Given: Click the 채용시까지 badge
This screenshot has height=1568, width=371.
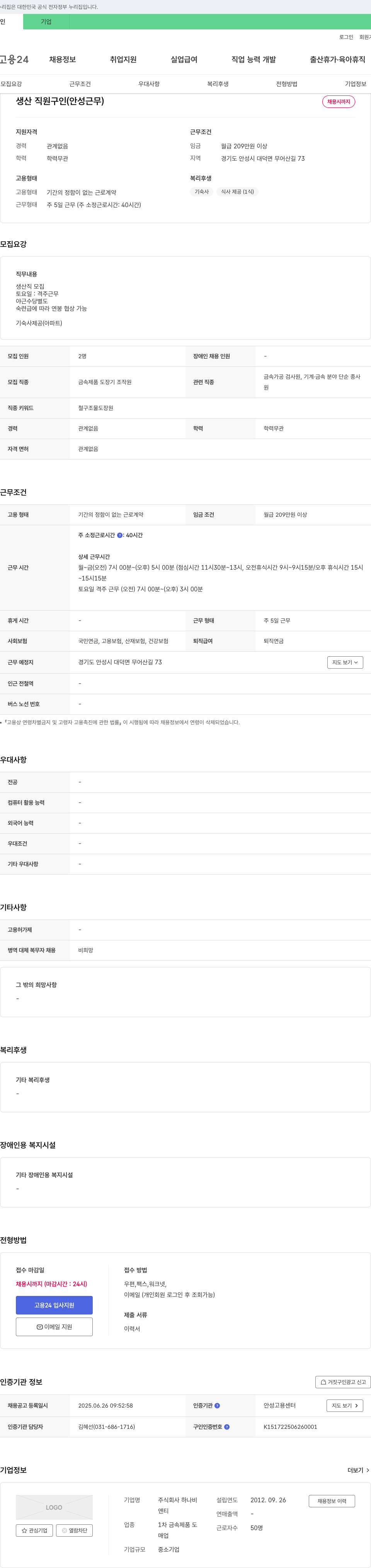Looking at the screenshot, I should tap(339, 102).
